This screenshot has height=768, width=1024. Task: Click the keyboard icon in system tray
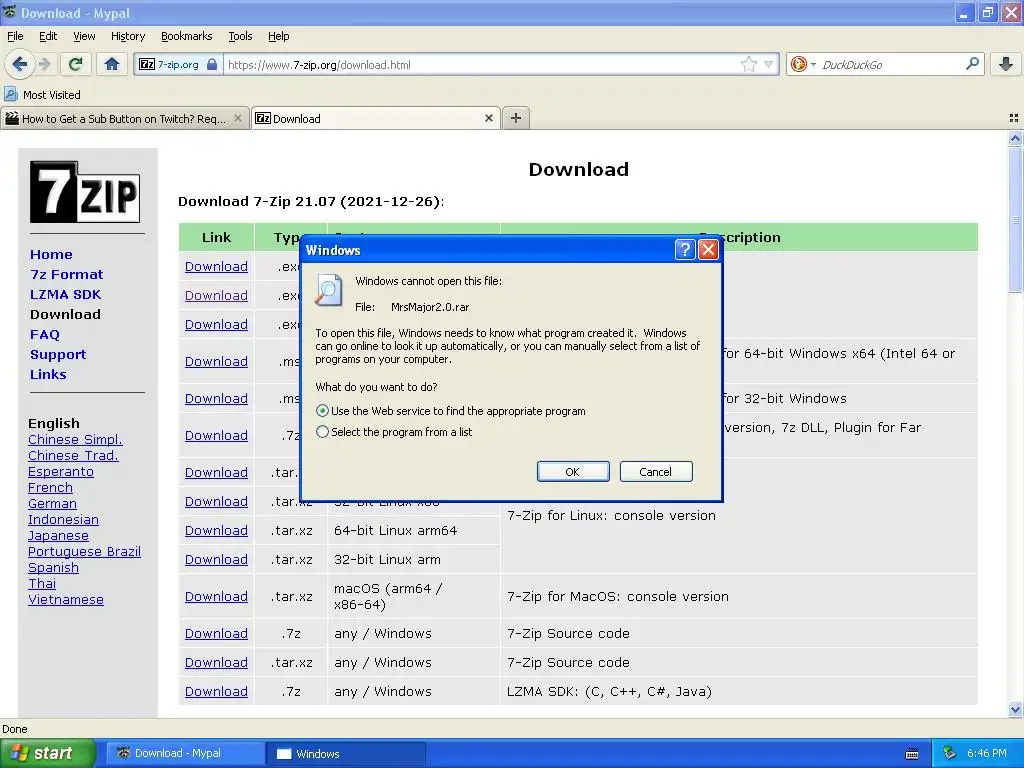(912, 754)
